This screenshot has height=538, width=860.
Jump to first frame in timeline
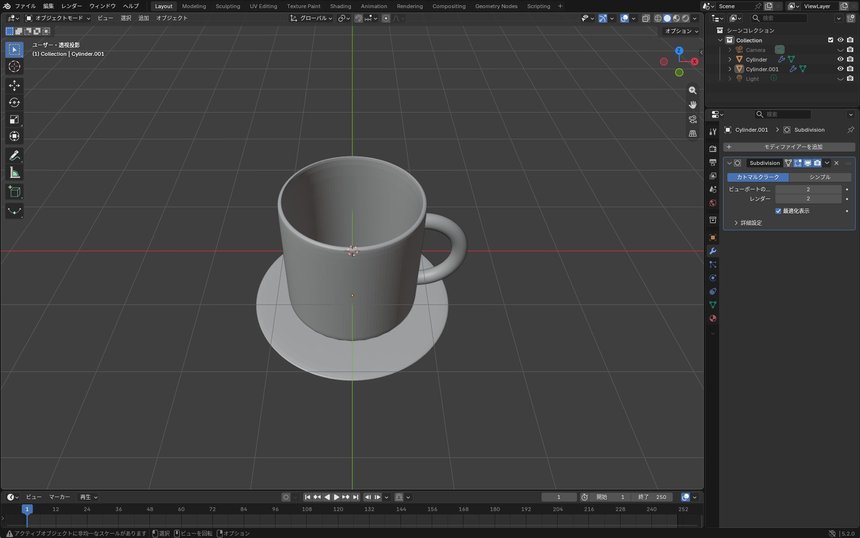coord(307,497)
